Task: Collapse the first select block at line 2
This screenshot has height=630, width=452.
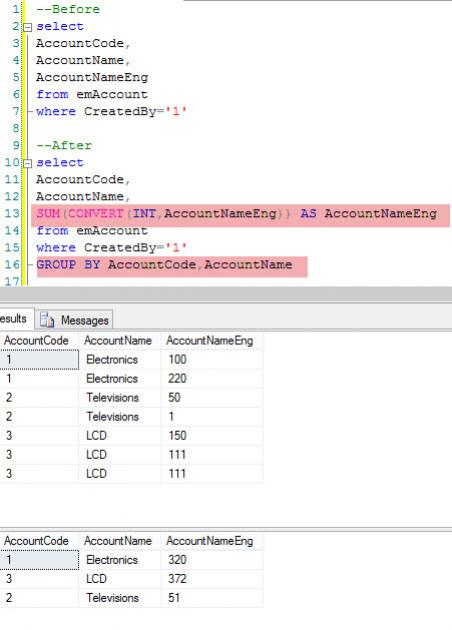Action: (x=28, y=27)
